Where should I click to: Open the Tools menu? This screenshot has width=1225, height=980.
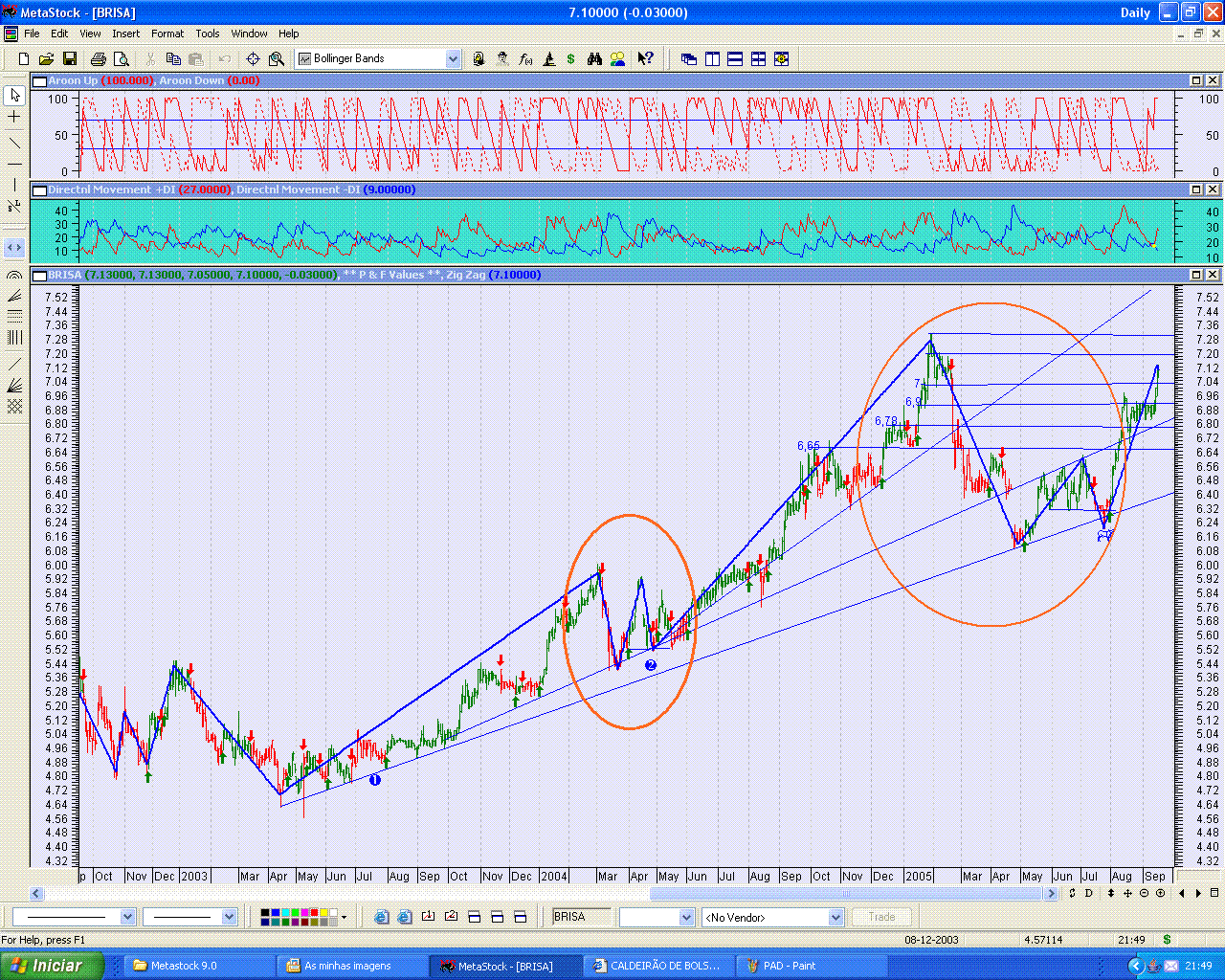tap(208, 33)
